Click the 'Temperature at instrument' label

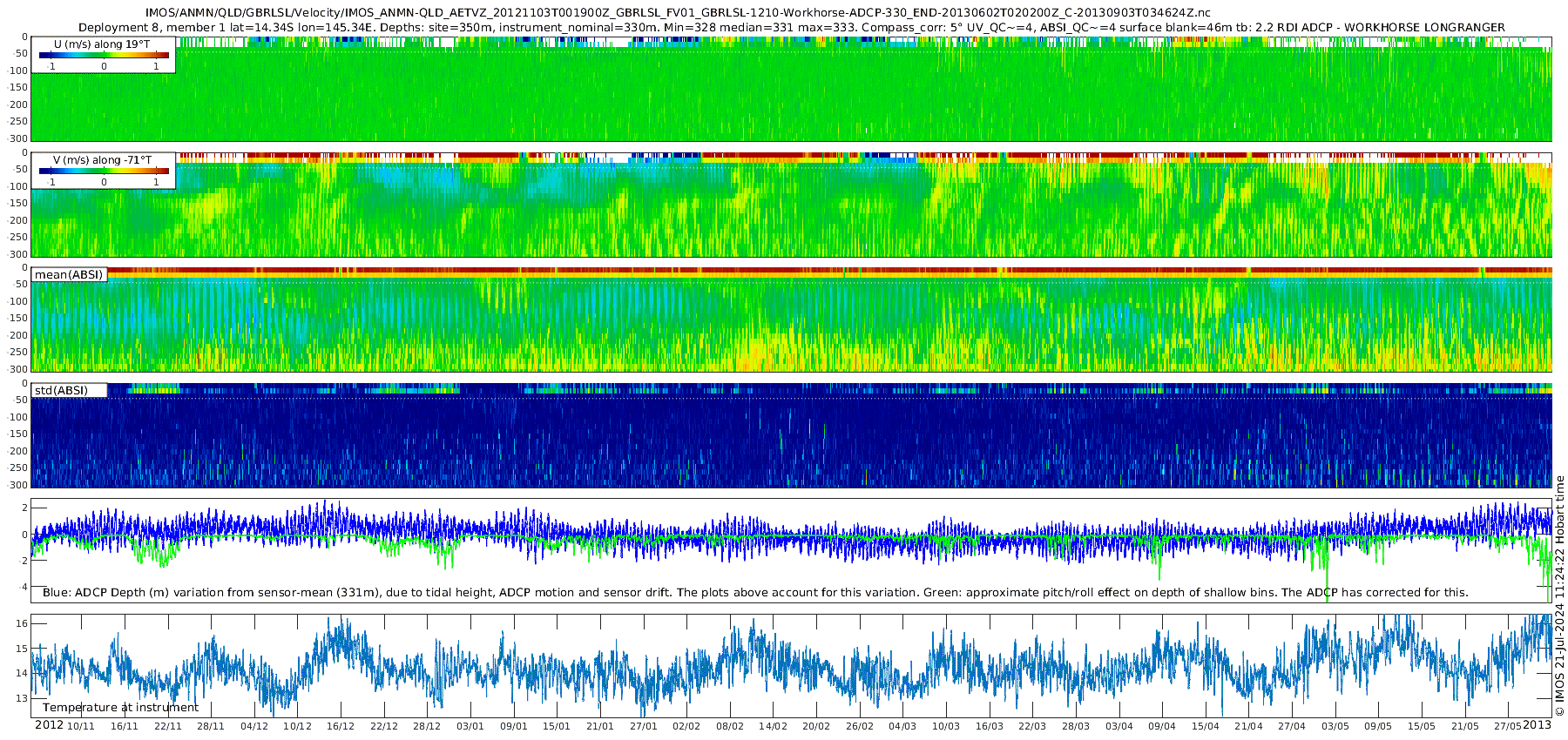click(x=120, y=708)
